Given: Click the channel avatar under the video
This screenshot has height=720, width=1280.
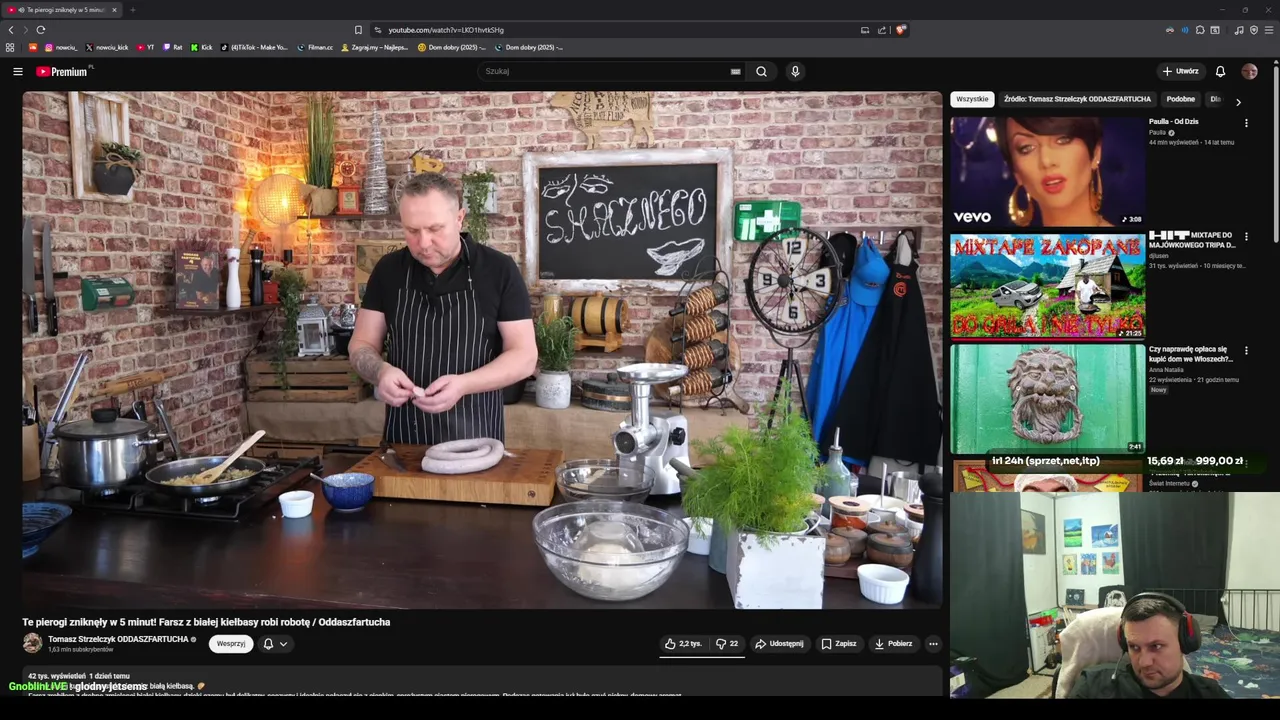Looking at the screenshot, I should point(33,644).
